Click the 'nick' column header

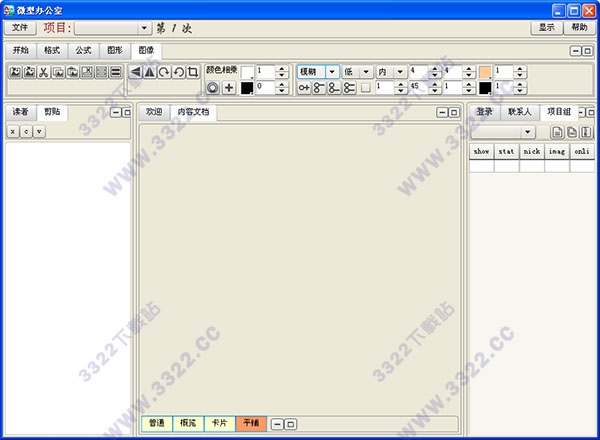532,152
